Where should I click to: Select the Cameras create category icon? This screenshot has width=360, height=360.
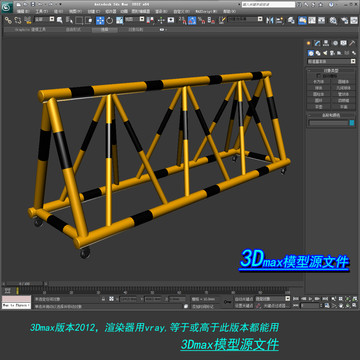tap(332, 53)
